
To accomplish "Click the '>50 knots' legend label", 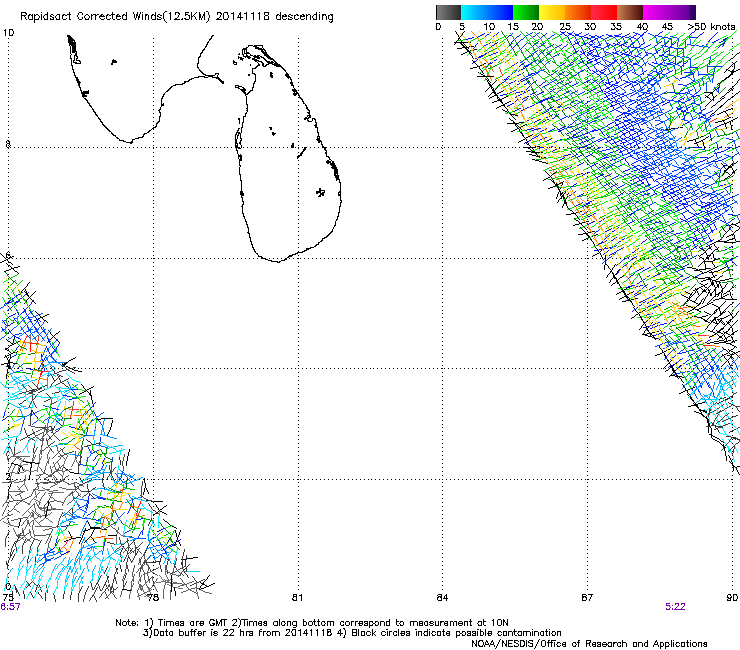I will pos(711,27).
